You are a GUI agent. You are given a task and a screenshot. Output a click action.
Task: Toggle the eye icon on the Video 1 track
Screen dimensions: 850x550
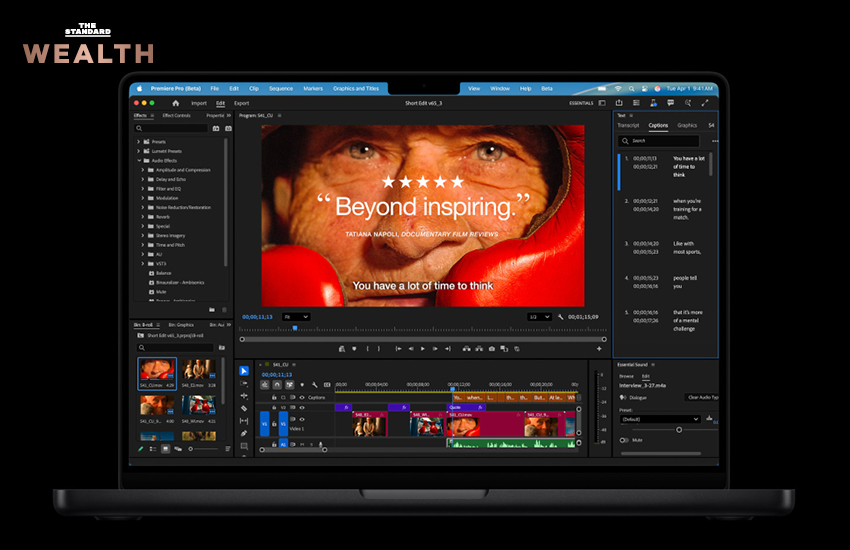click(301, 419)
